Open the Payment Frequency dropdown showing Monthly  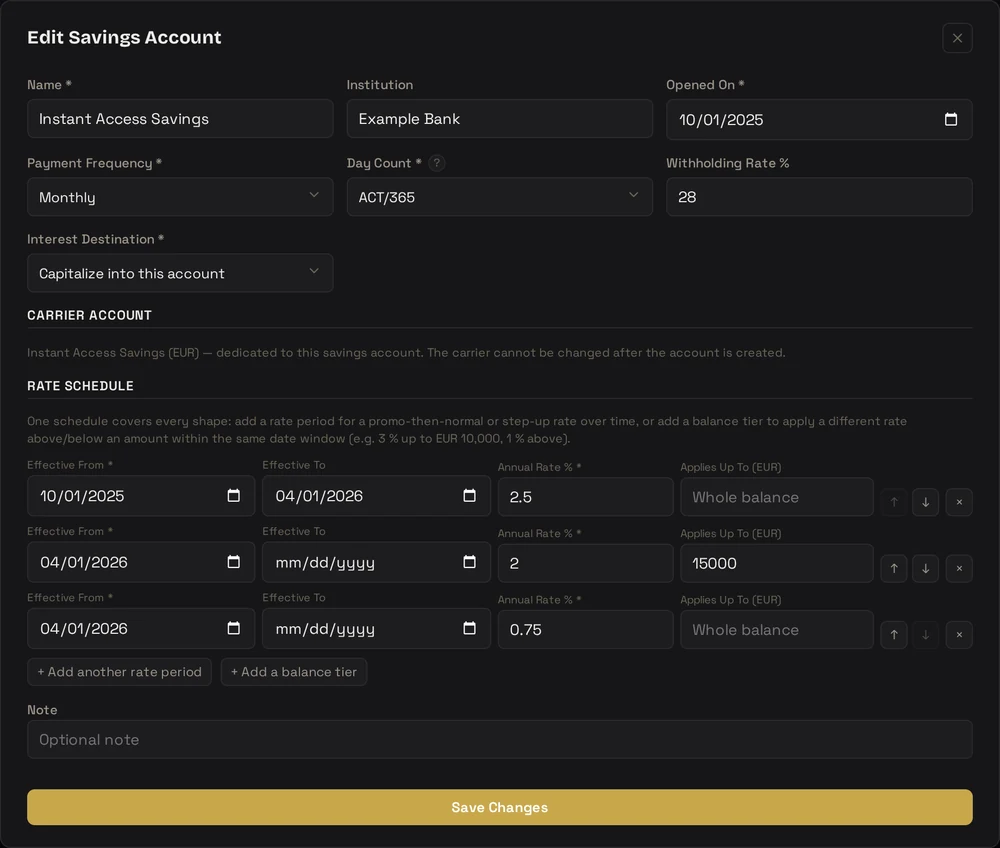[x=180, y=197]
